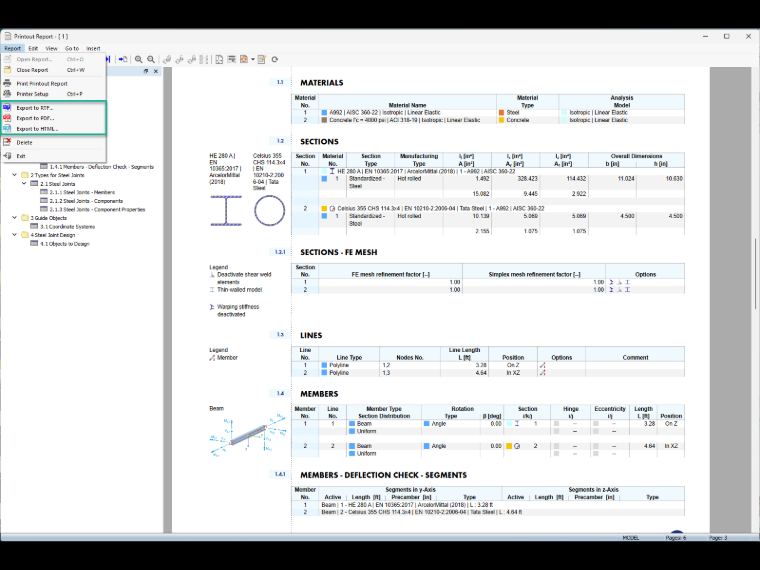Click the edit report note icon with star
Image resolution: width=760 pixels, height=570 pixels.
click(x=262, y=59)
